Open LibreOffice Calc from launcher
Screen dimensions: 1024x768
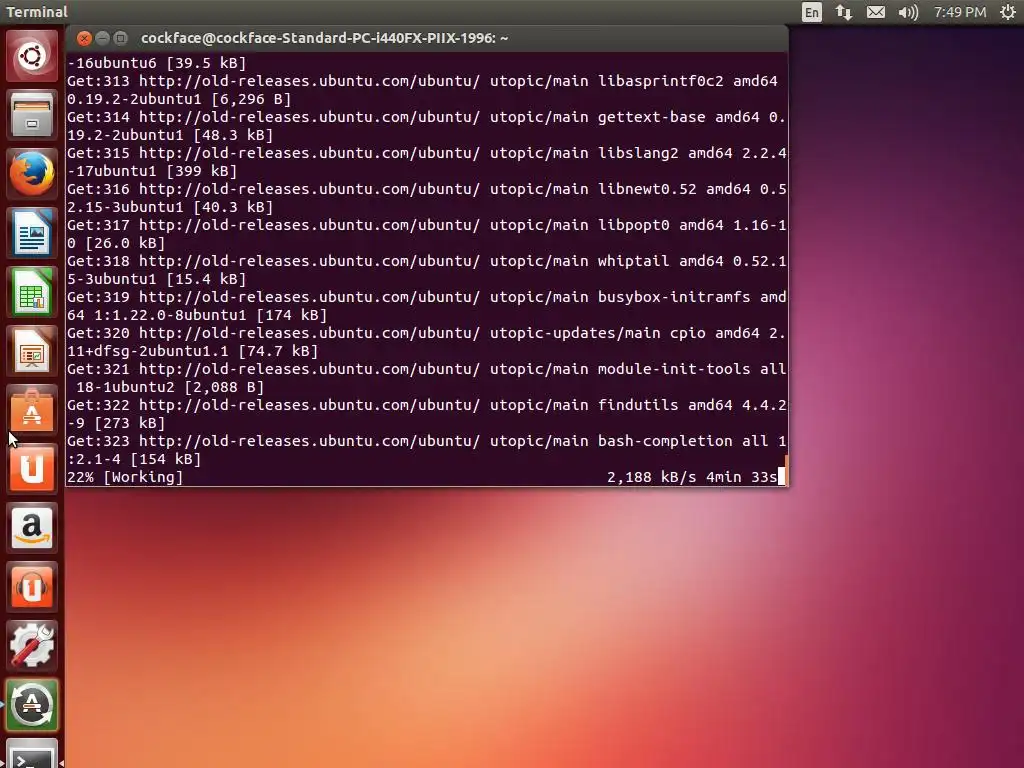pos(31,292)
